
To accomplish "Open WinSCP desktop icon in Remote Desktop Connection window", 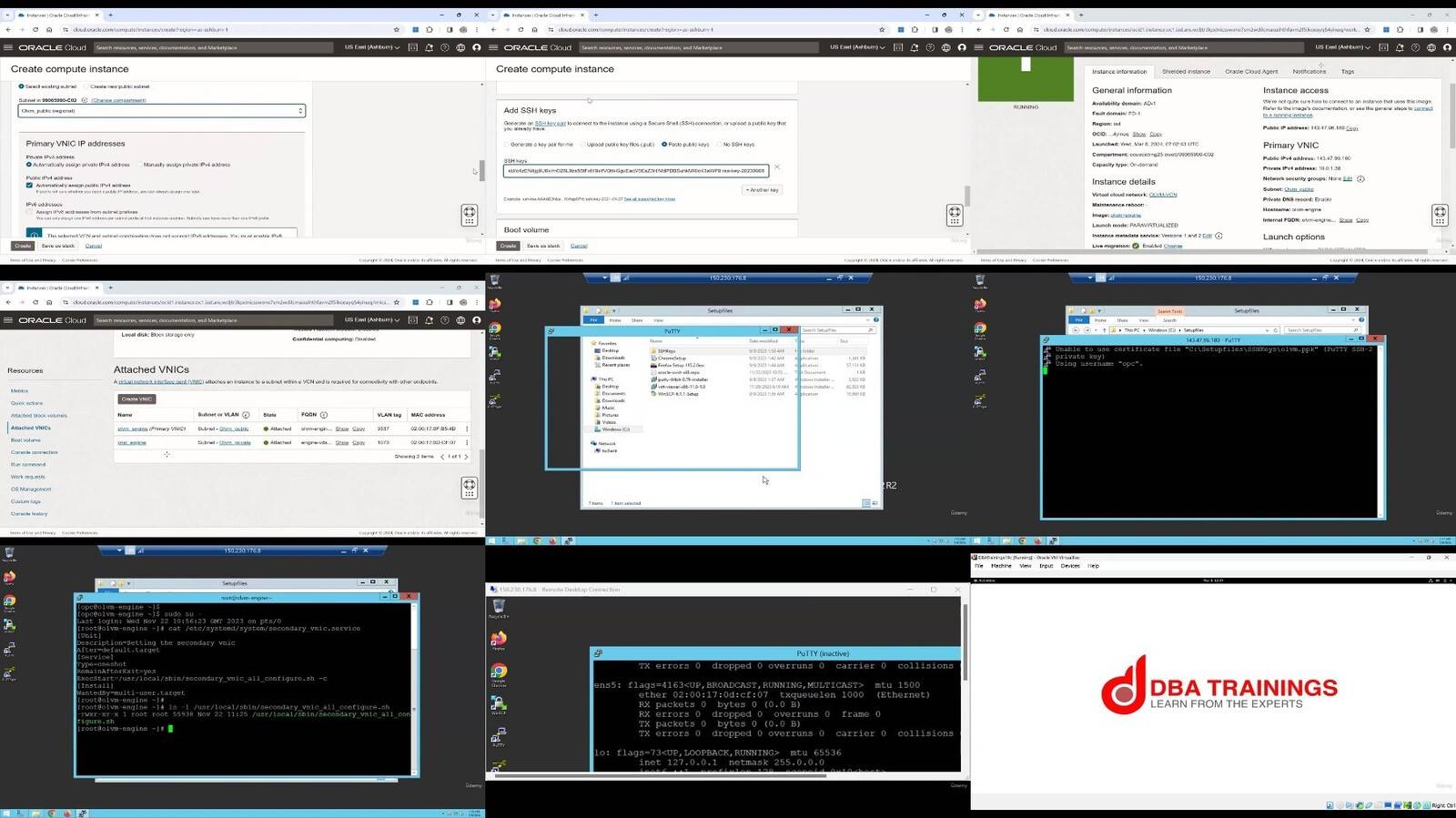I will pos(498,705).
